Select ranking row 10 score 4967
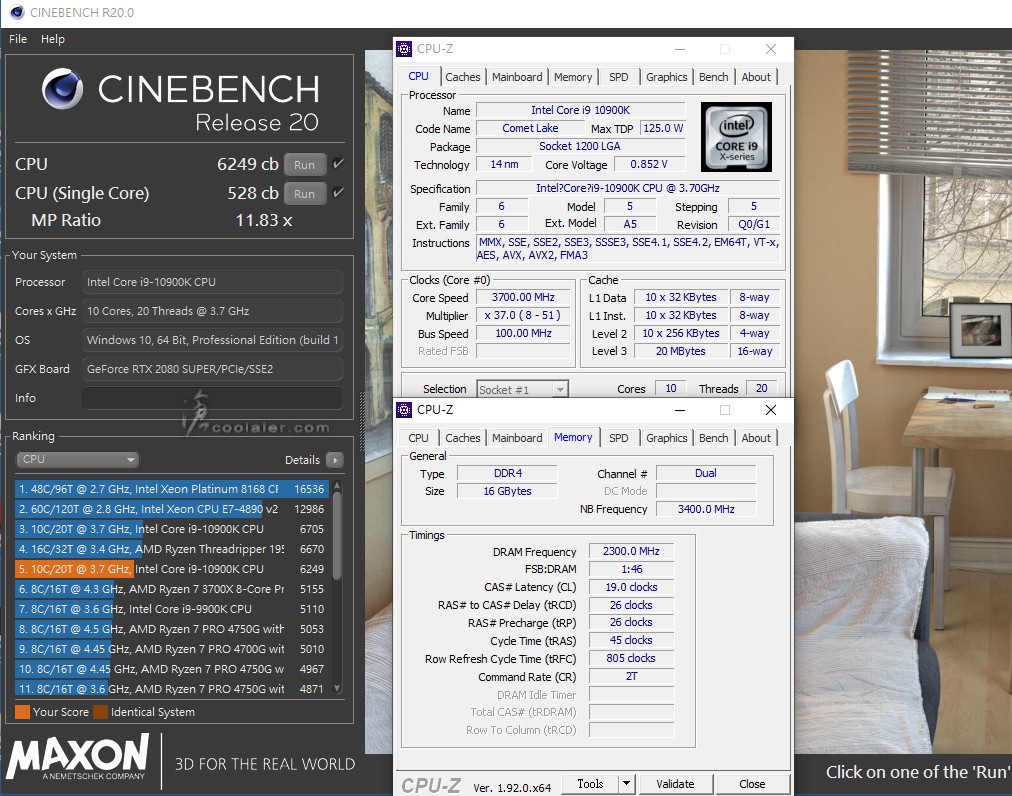 click(172, 669)
